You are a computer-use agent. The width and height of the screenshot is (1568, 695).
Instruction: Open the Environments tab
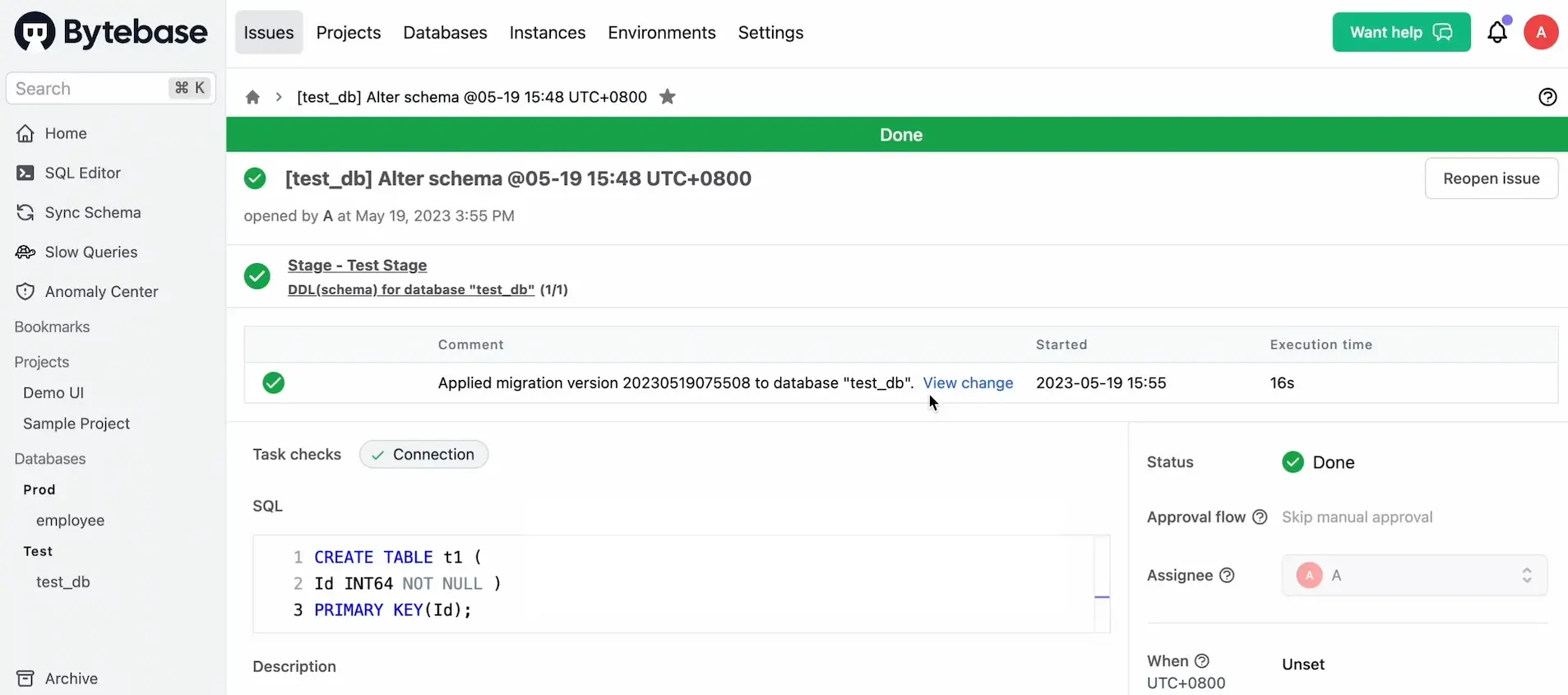[x=662, y=32]
